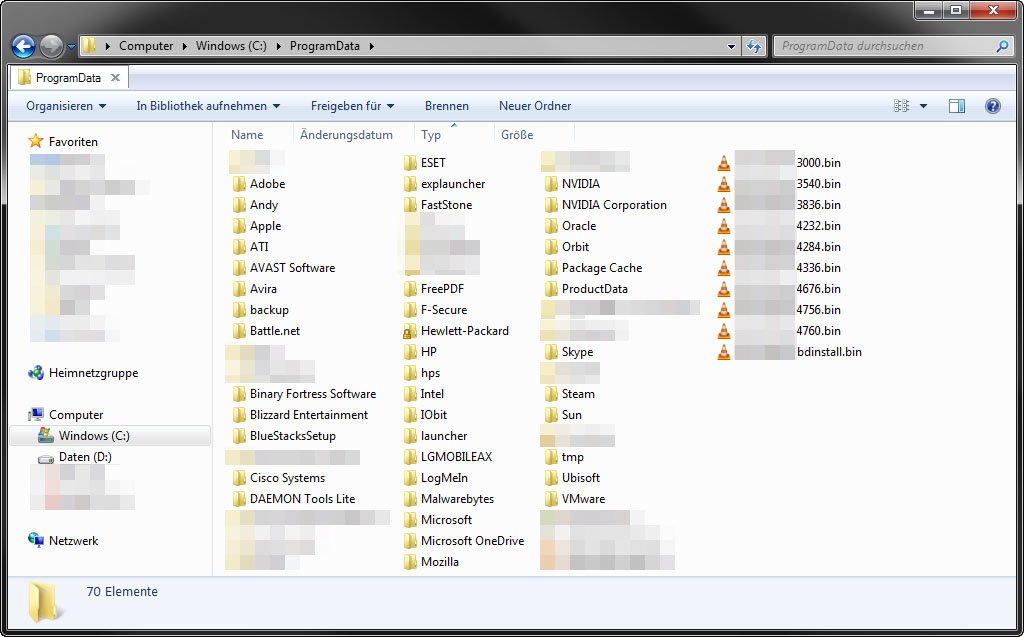Select the Malwarebytes folder icon

pos(410,499)
